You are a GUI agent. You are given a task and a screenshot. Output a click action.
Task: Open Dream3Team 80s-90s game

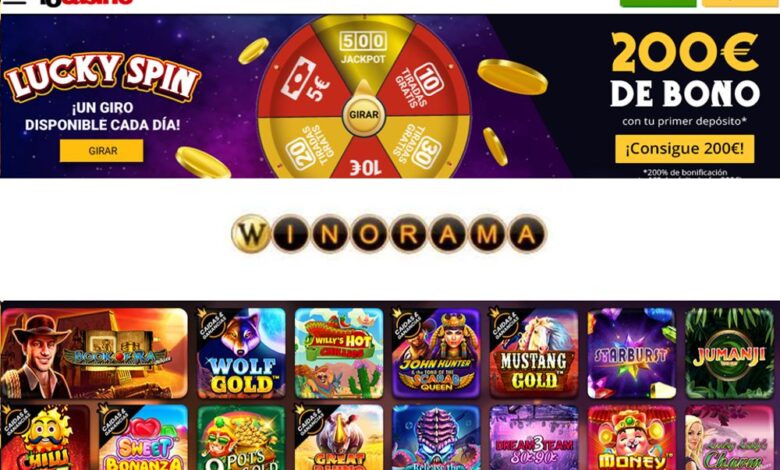534,438
